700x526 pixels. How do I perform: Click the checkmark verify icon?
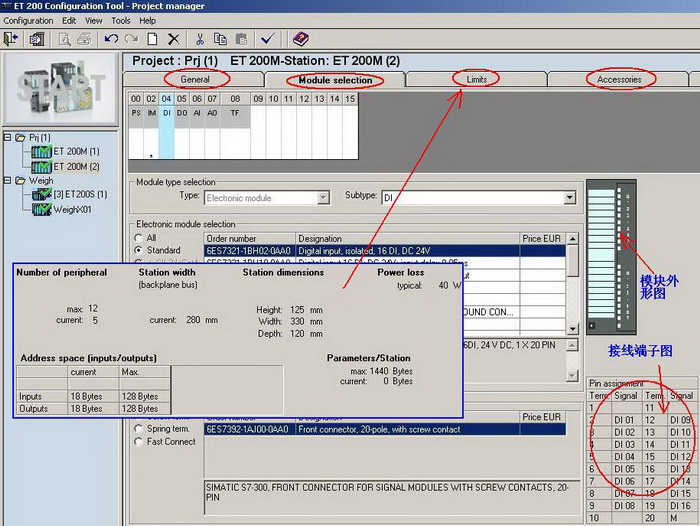click(x=267, y=39)
